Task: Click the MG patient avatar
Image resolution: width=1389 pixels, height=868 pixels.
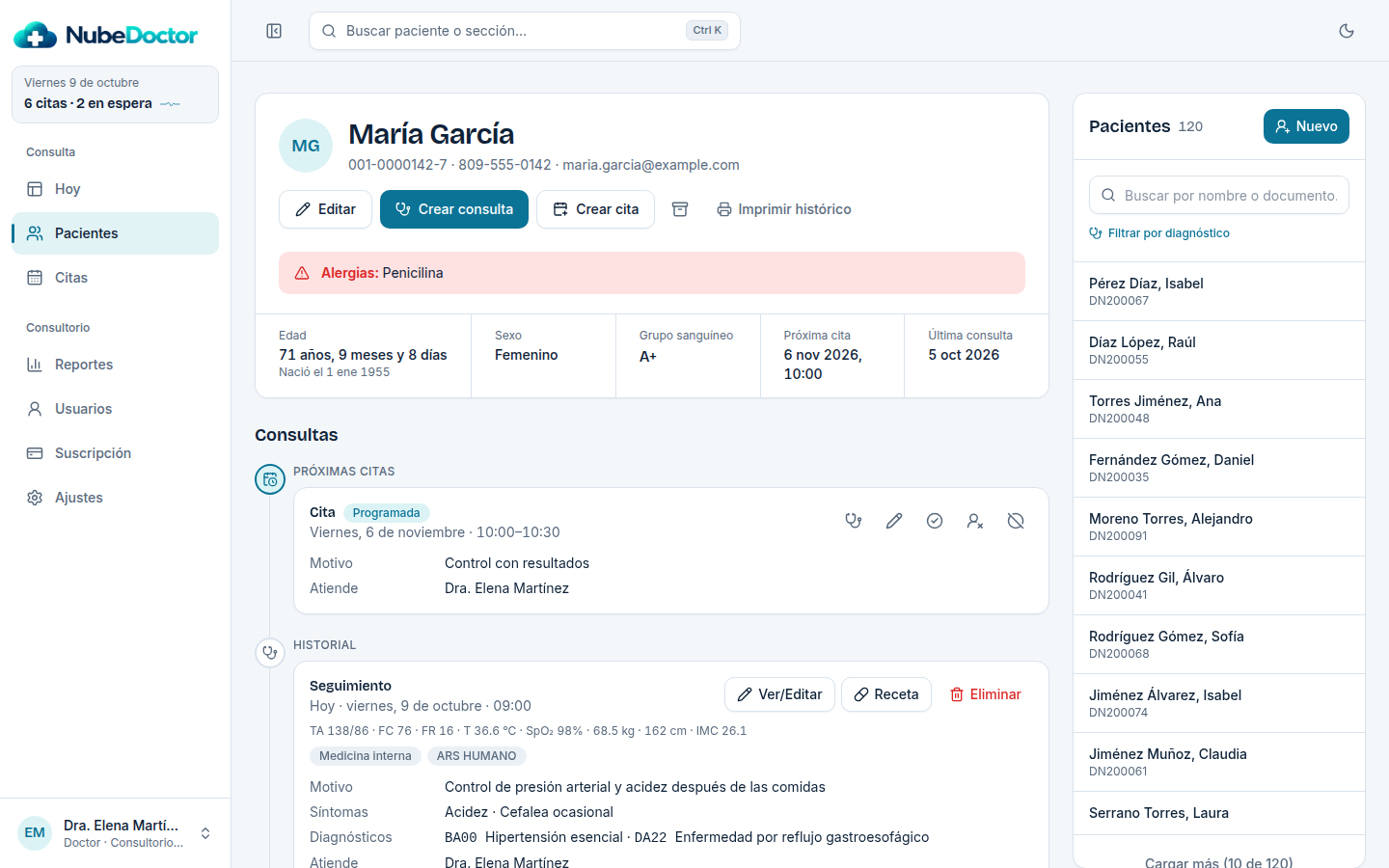Action: point(306,146)
